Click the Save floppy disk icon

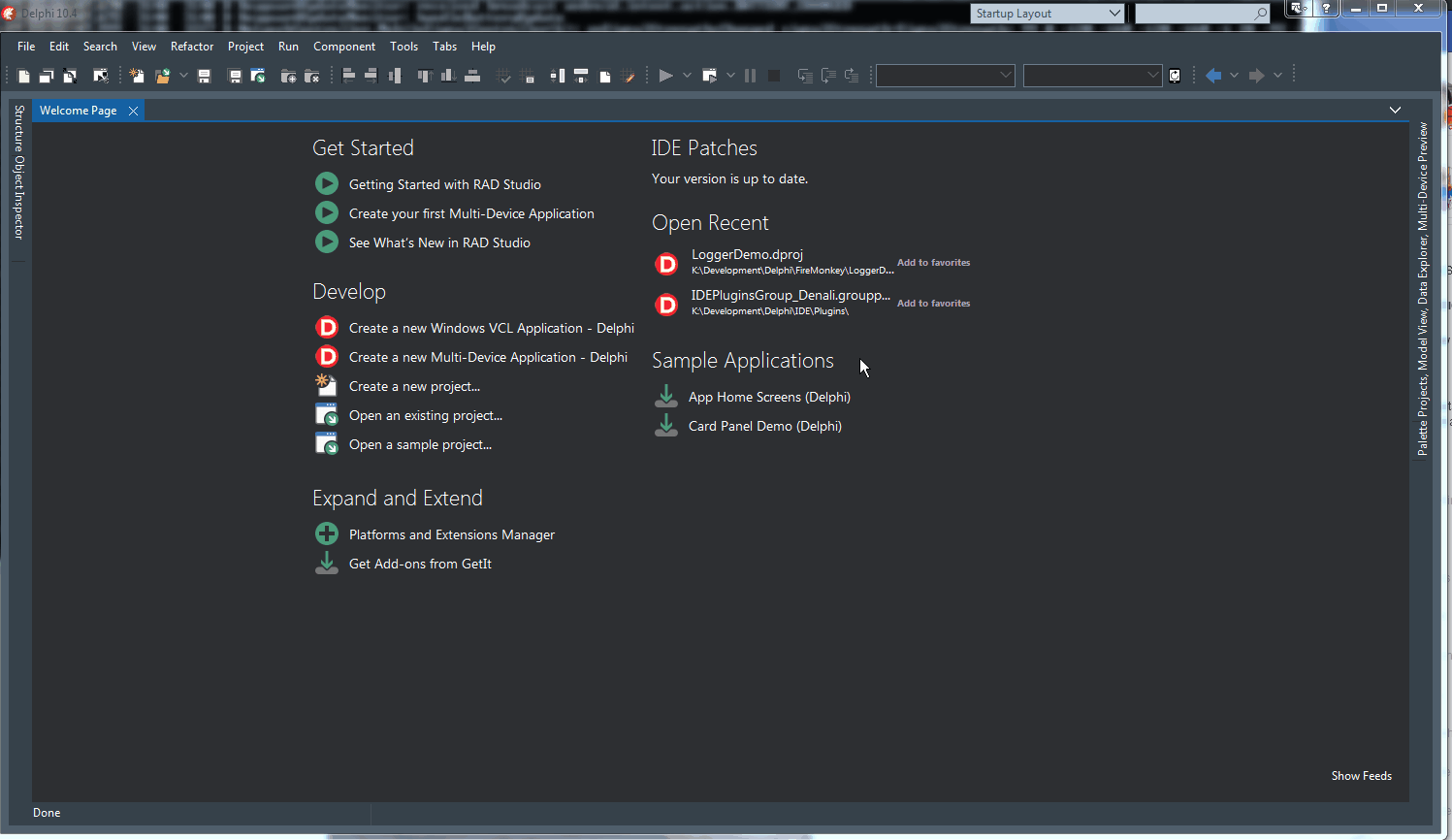click(204, 76)
